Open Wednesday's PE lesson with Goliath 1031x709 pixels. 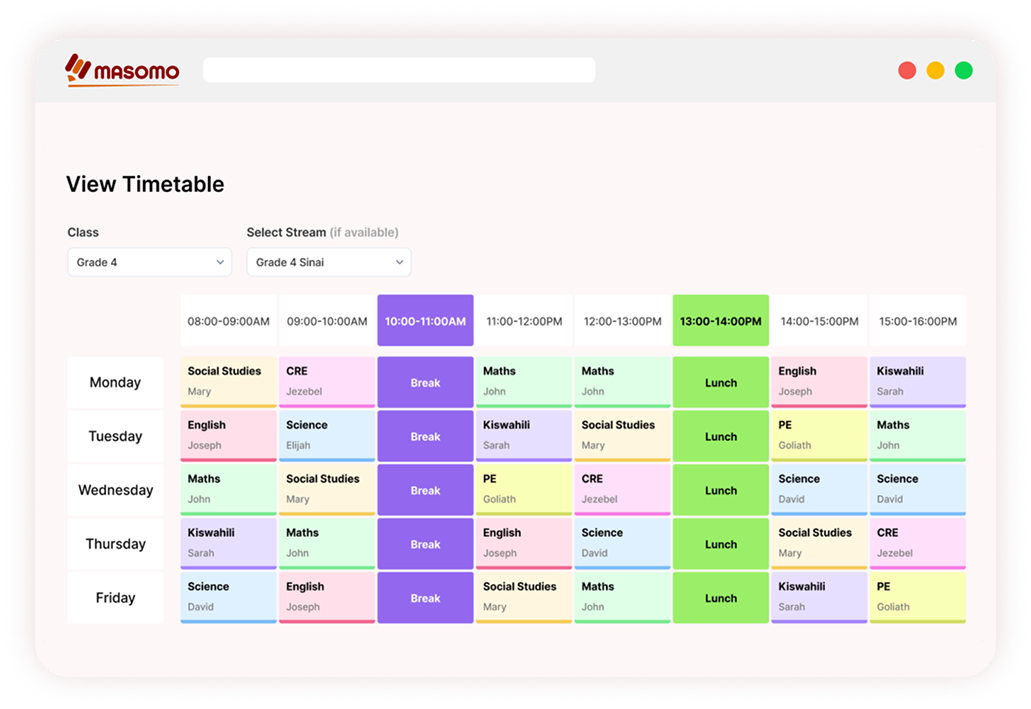tap(523, 490)
